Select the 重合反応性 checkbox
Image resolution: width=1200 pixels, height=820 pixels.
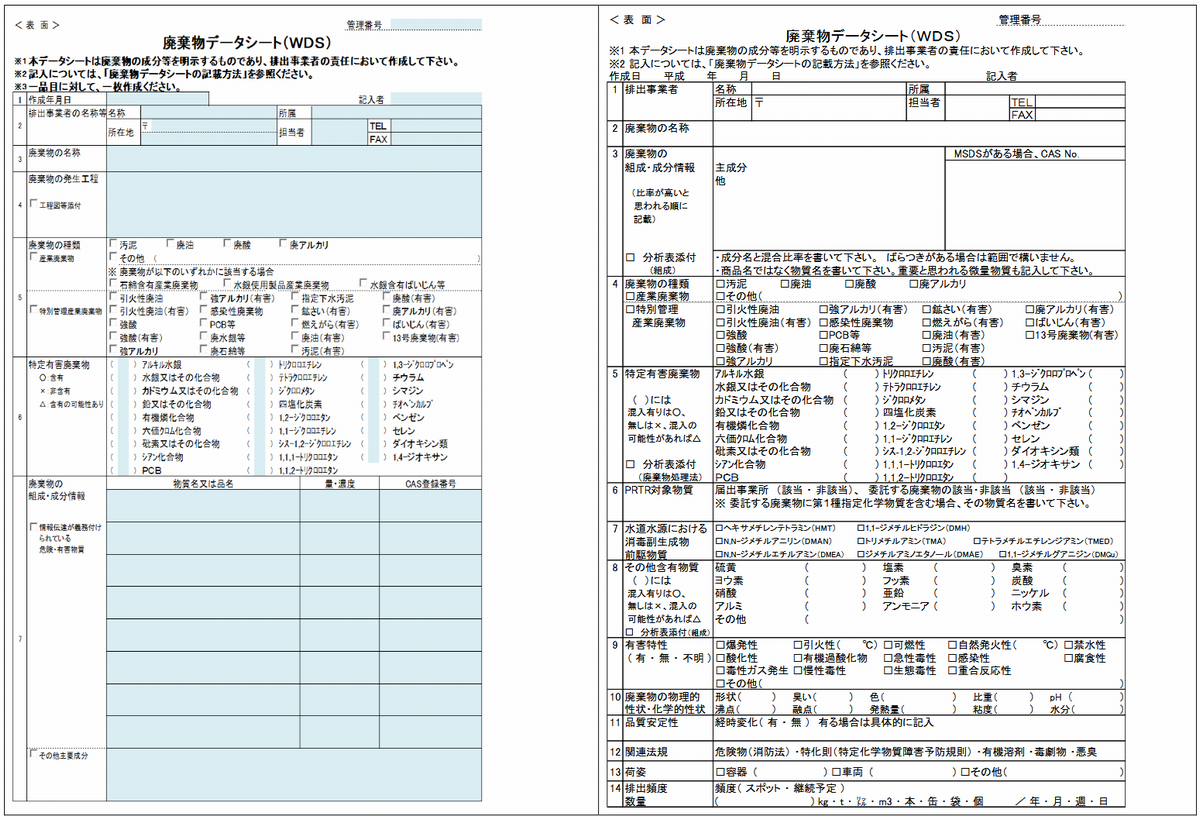click(952, 671)
